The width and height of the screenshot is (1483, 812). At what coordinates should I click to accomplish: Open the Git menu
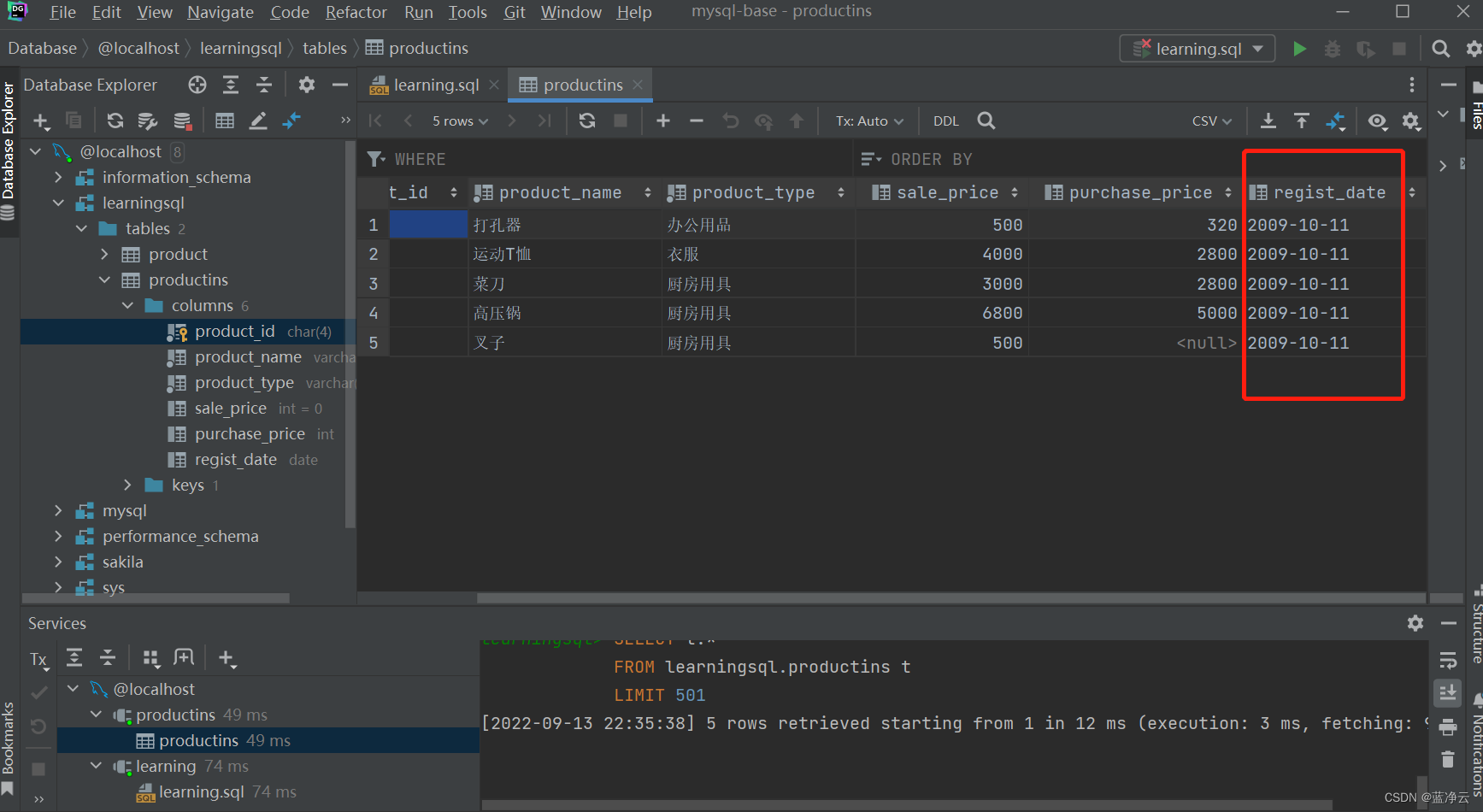coord(515,12)
